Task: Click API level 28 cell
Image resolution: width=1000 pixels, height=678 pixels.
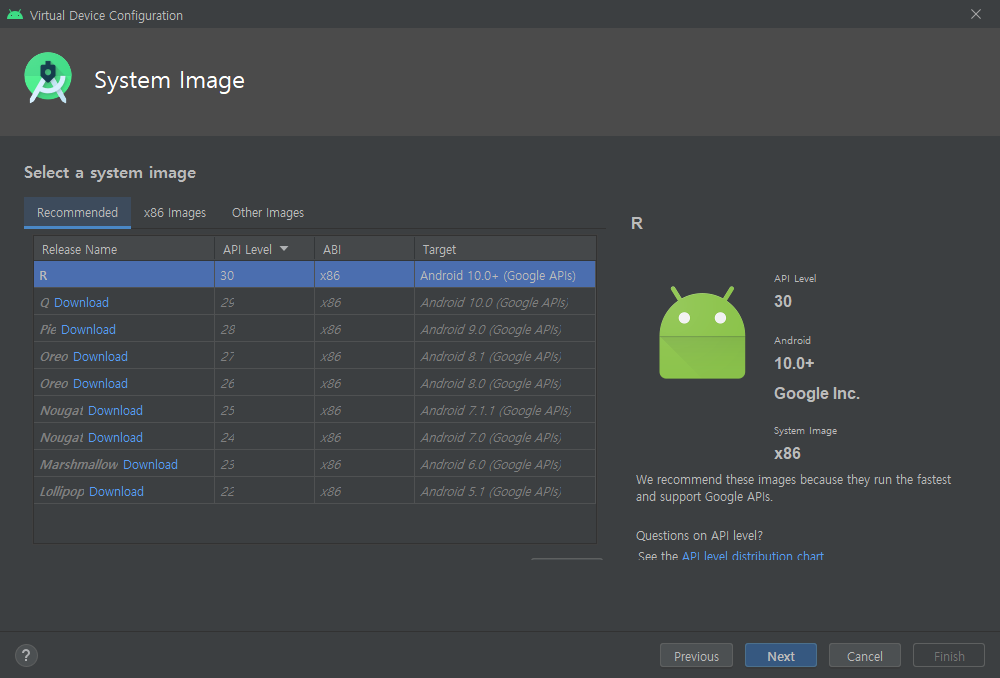Action: pos(264,329)
